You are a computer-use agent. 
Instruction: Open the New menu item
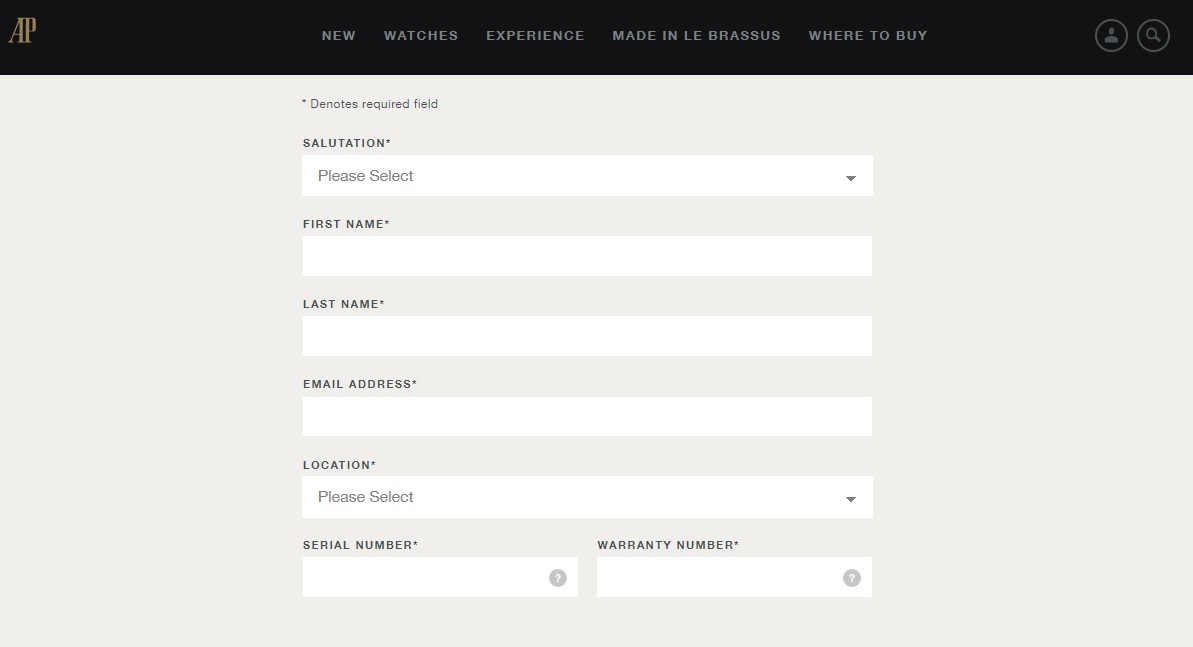coord(339,36)
